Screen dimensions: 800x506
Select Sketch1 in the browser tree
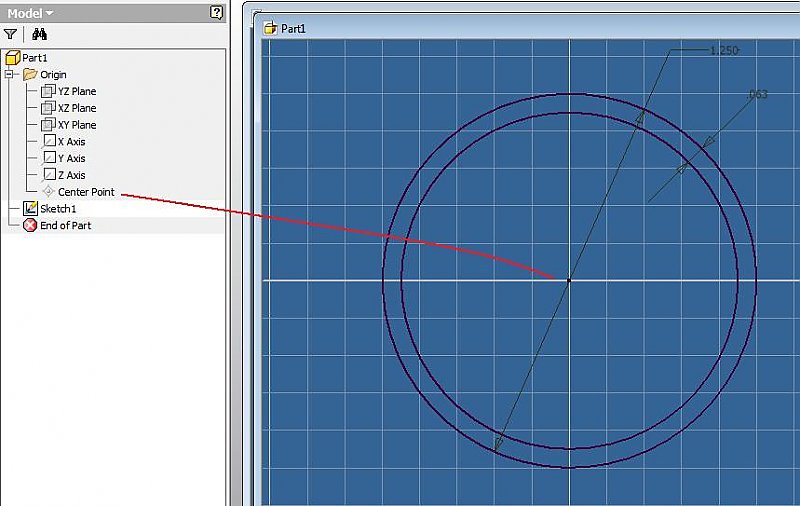pos(58,209)
